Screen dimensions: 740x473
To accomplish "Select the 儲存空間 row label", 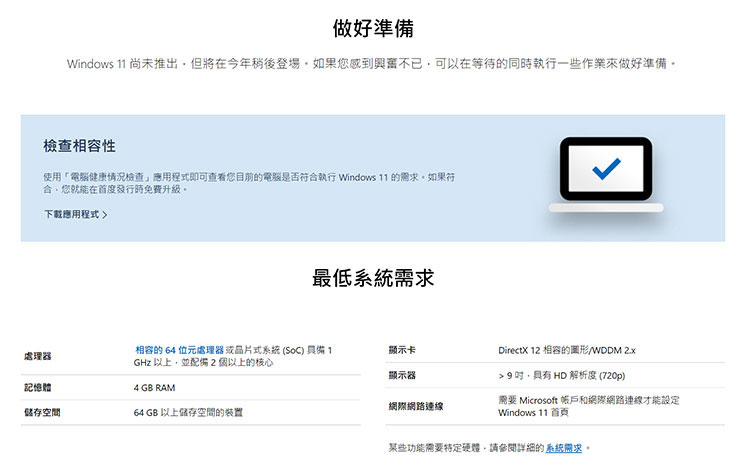I will coord(42,412).
